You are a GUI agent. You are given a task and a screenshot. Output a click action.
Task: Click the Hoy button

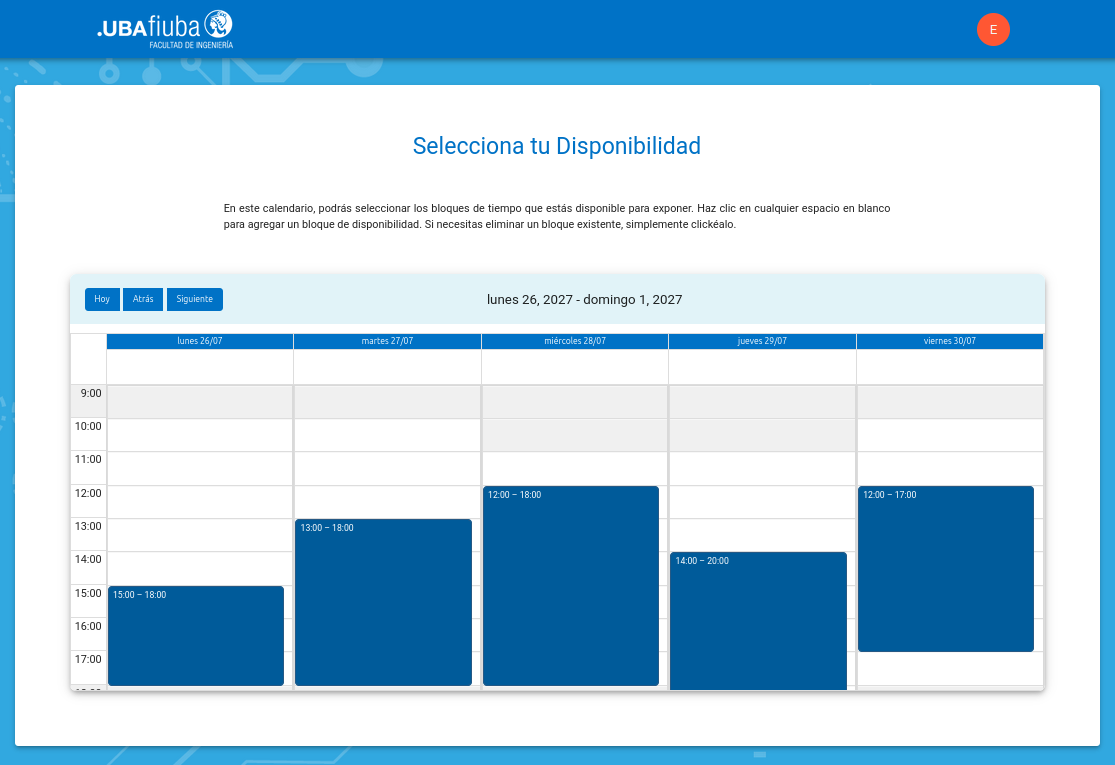[x=102, y=299]
